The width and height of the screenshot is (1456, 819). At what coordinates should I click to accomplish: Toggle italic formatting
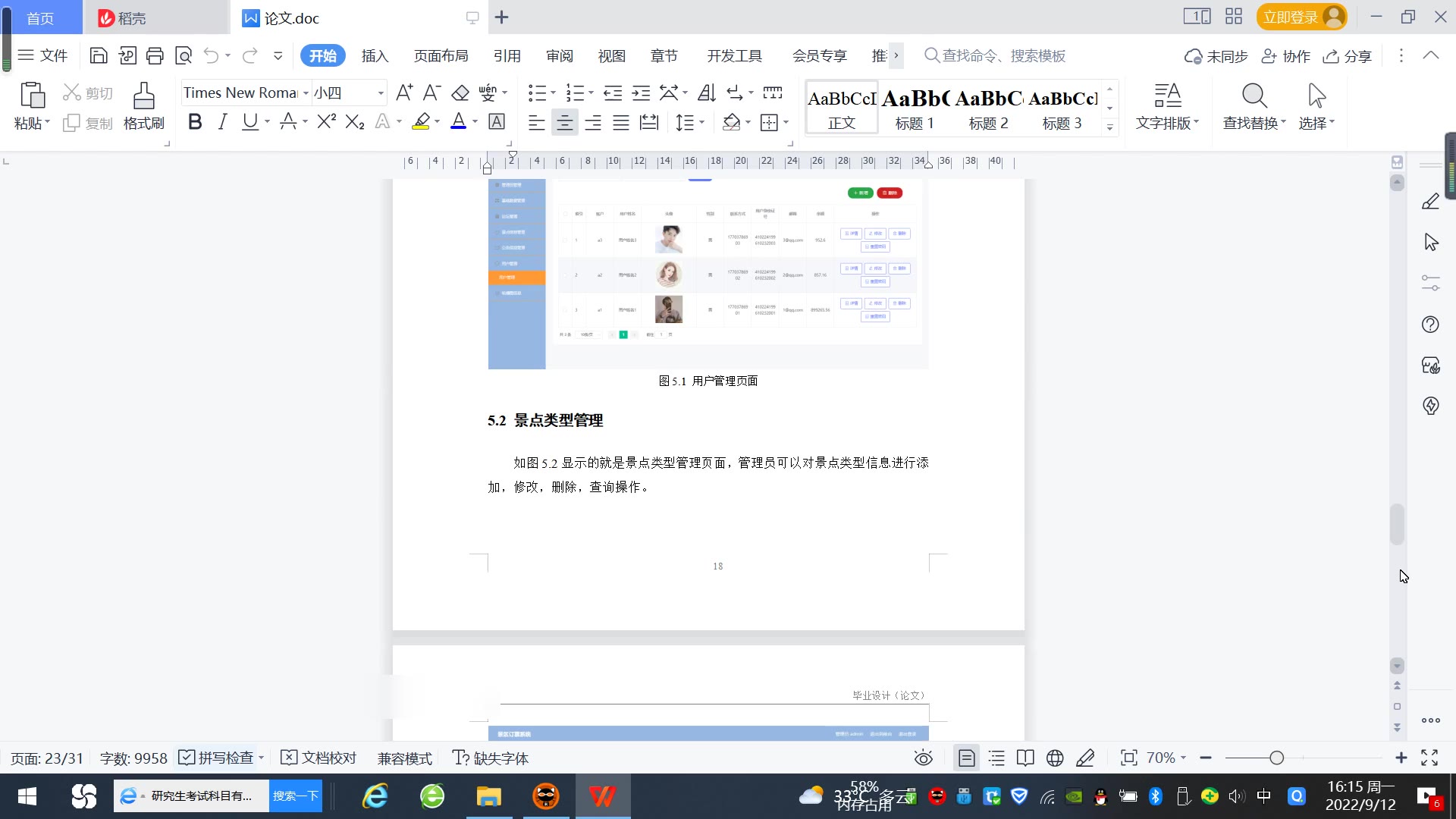point(222,122)
